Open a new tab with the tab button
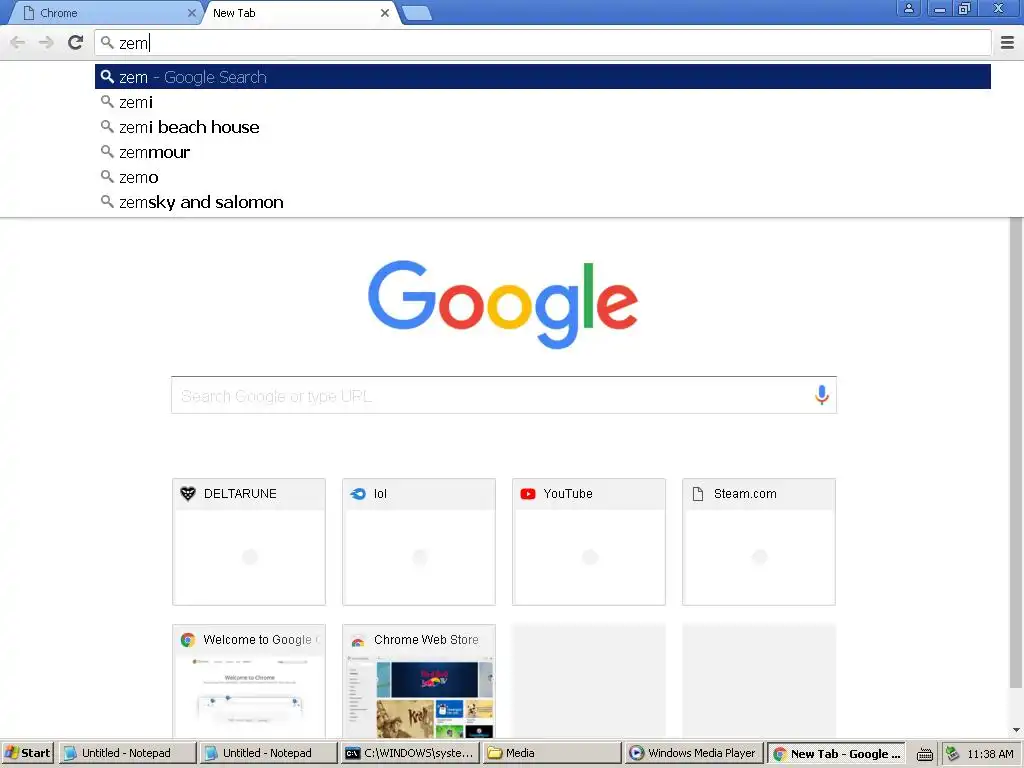 417,13
